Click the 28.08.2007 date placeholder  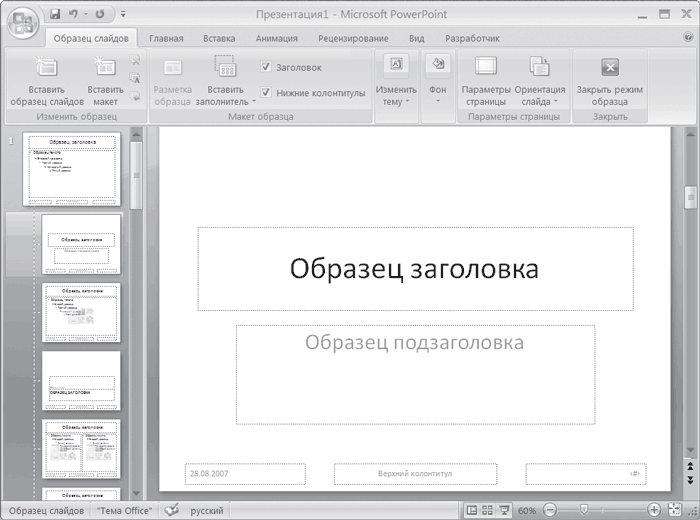[x=245, y=474]
